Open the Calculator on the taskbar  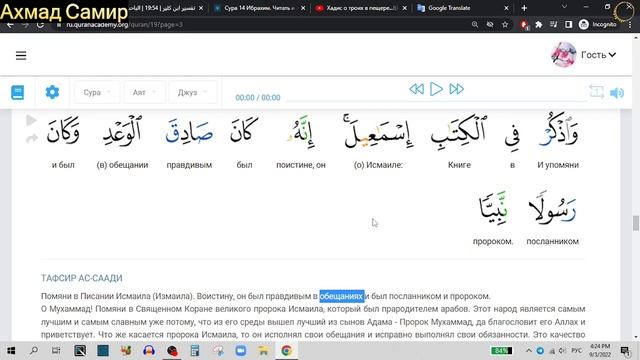[195, 351]
